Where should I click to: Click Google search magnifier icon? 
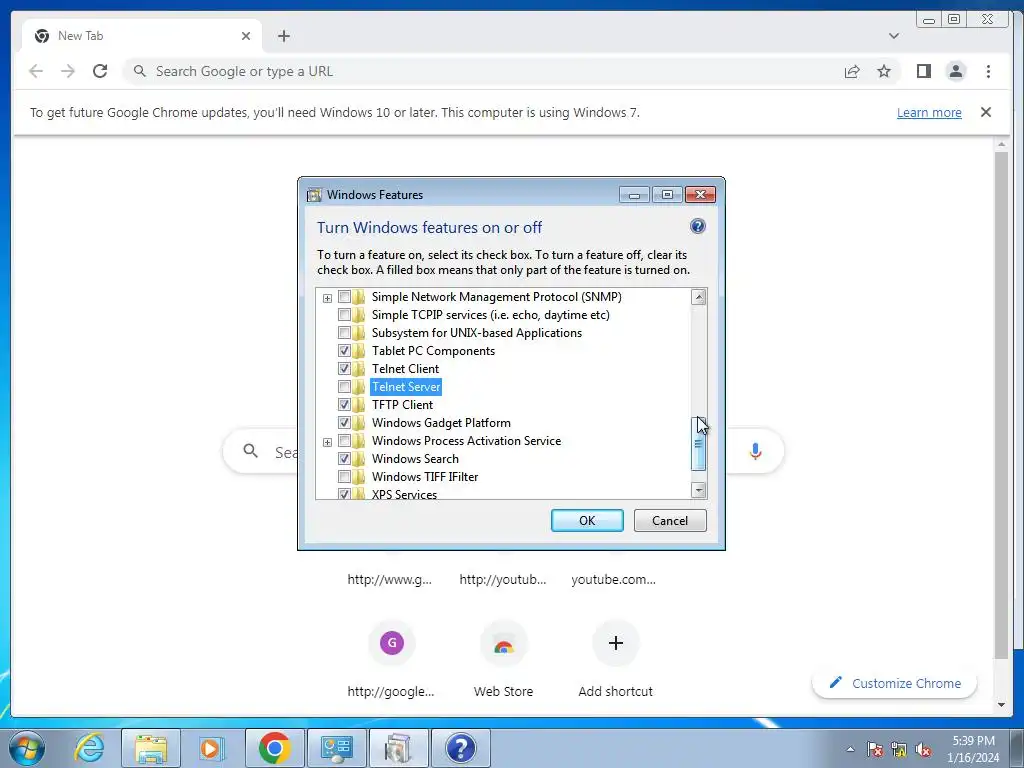pyautogui.click(x=251, y=451)
